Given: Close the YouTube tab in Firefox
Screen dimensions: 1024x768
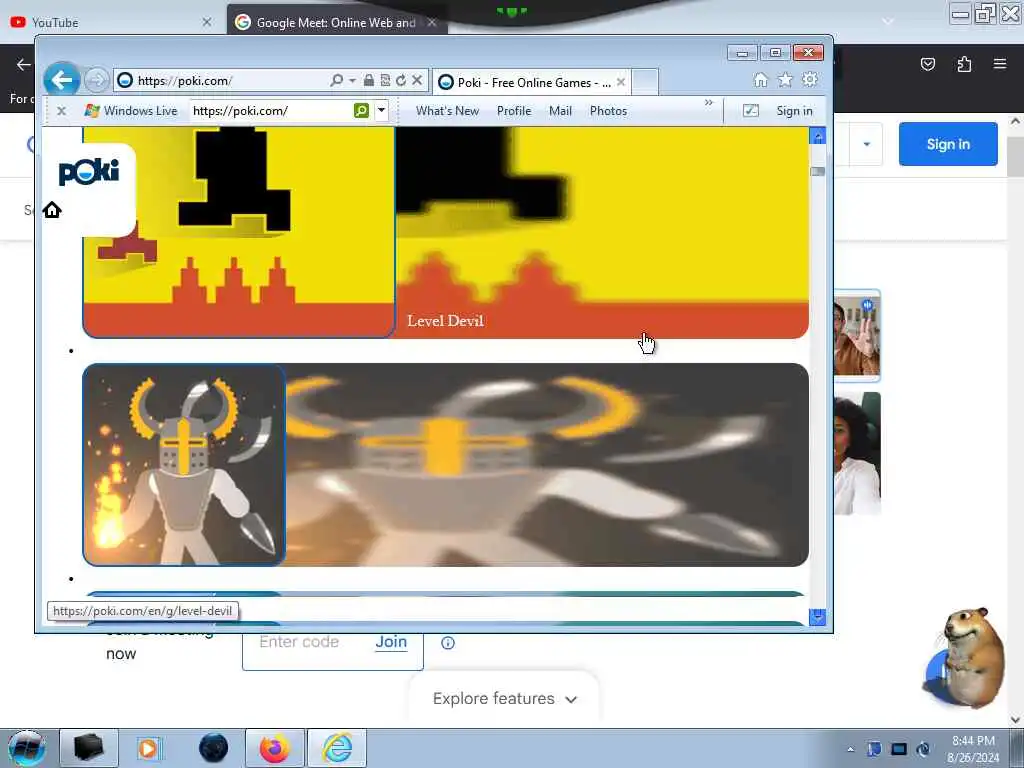Looking at the screenshot, I should pos(207,22).
